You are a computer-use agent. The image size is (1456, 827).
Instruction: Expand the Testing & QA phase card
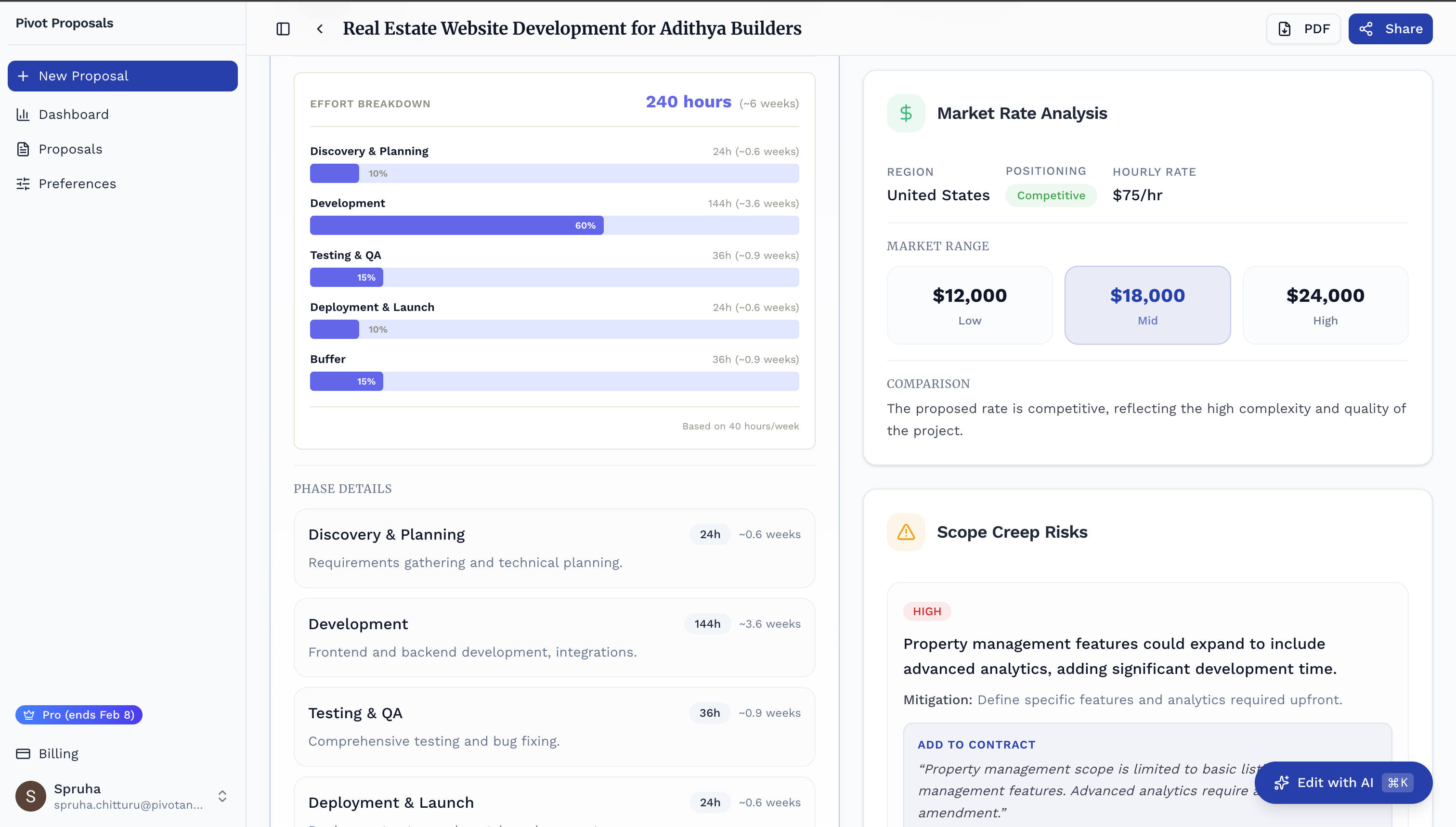click(554, 726)
